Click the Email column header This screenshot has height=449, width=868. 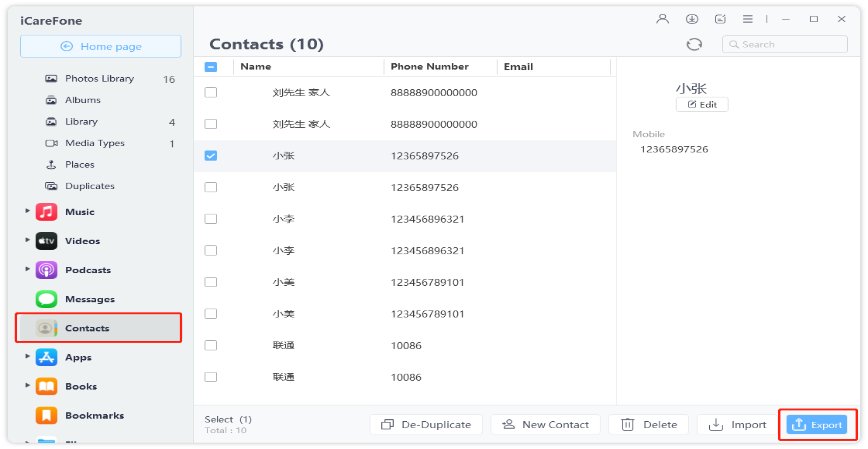[x=518, y=66]
